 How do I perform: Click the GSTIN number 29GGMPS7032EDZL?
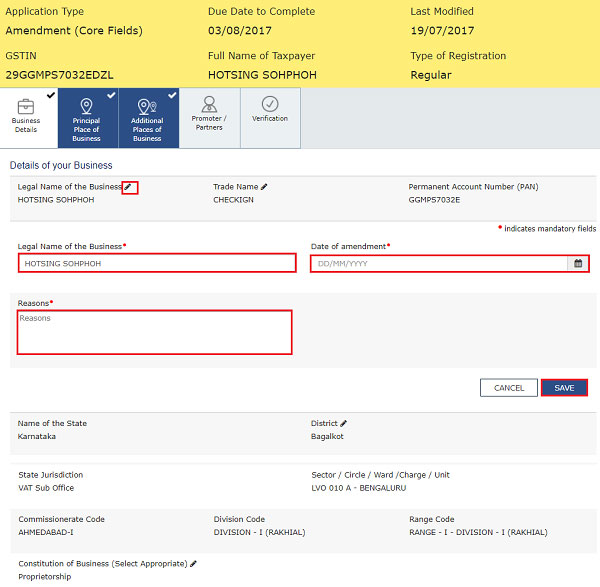pyautogui.click(x=59, y=75)
